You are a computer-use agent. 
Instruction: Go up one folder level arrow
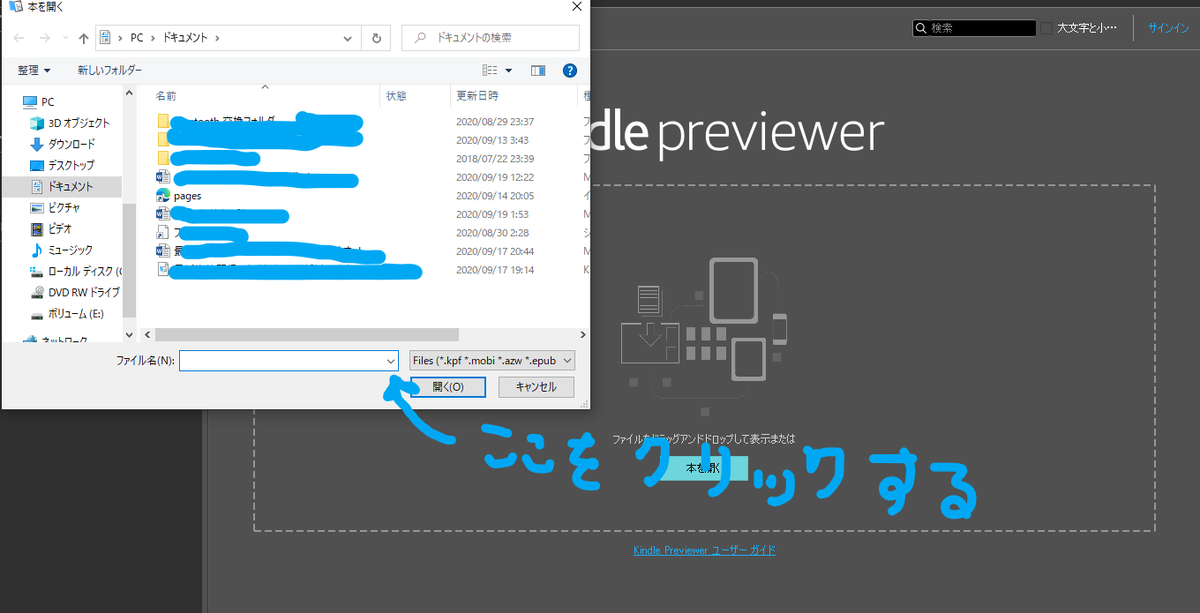click(x=83, y=38)
